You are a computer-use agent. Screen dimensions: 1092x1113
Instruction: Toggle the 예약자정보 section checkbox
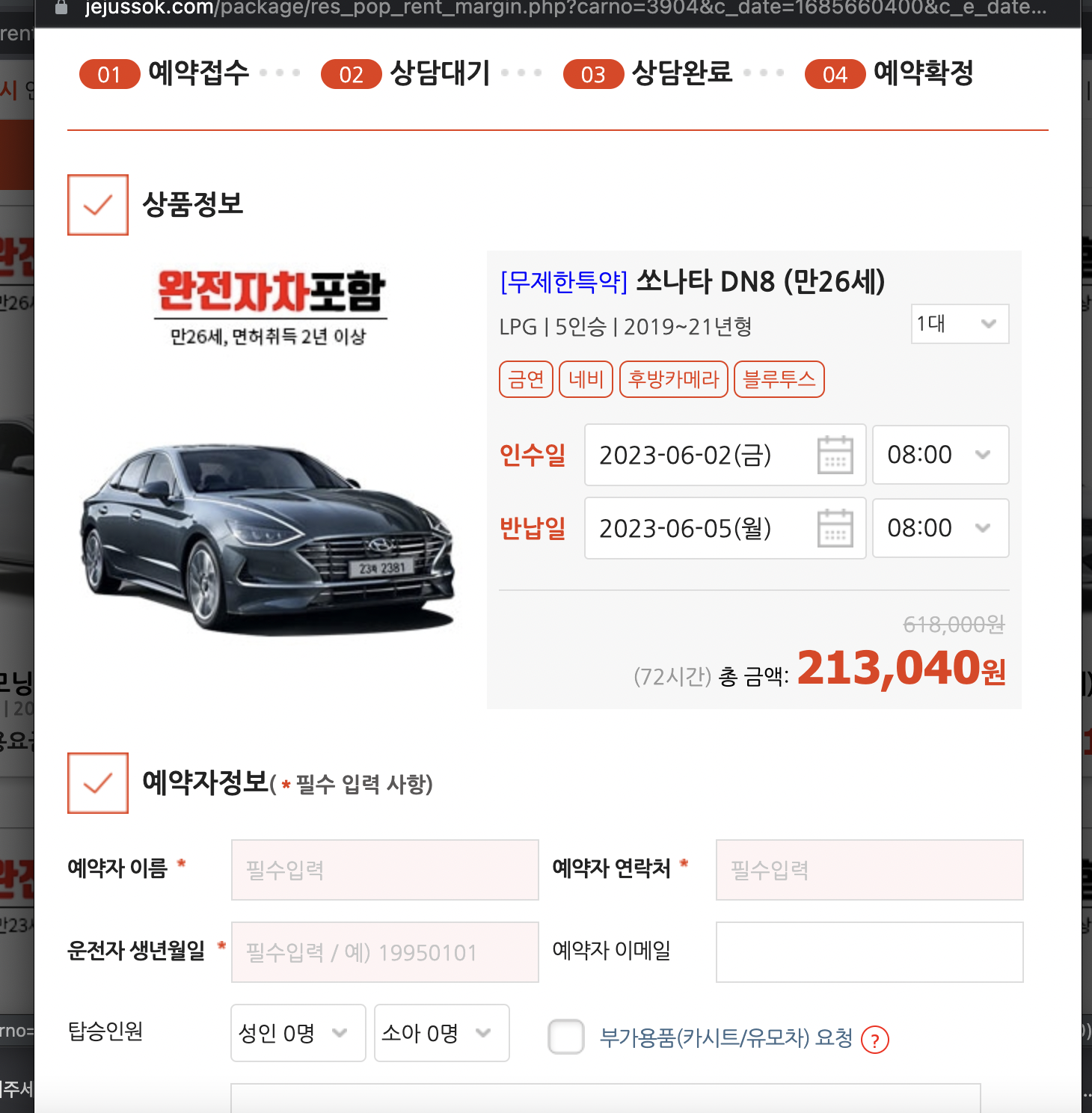[x=97, y=784]
